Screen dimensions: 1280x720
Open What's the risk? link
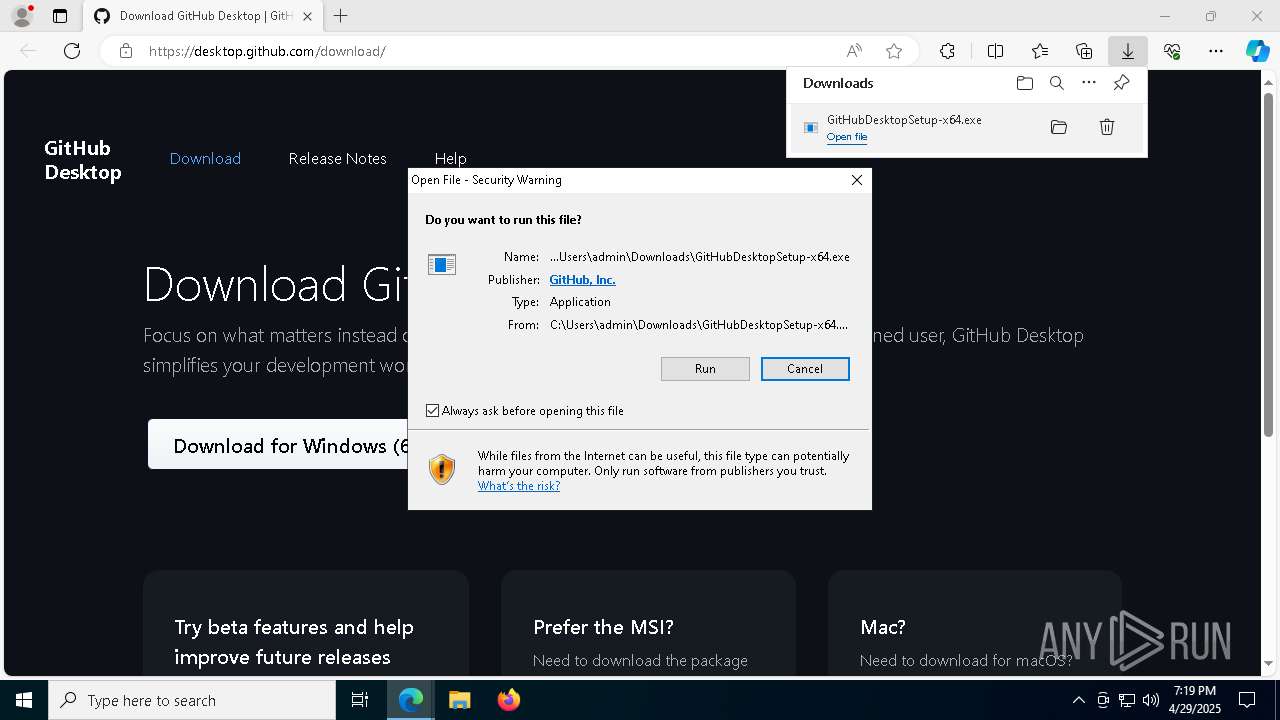coord(519,486)
